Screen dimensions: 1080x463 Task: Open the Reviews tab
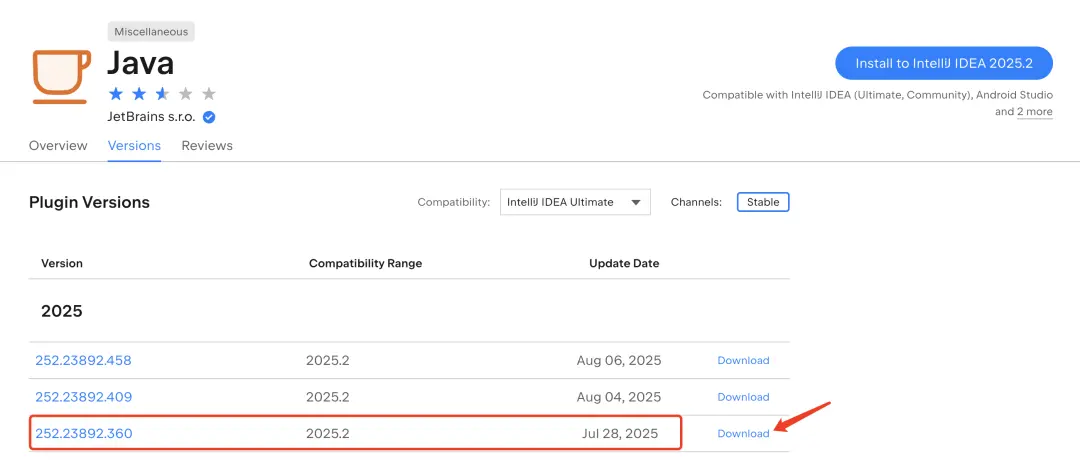[x=207, y=146]
